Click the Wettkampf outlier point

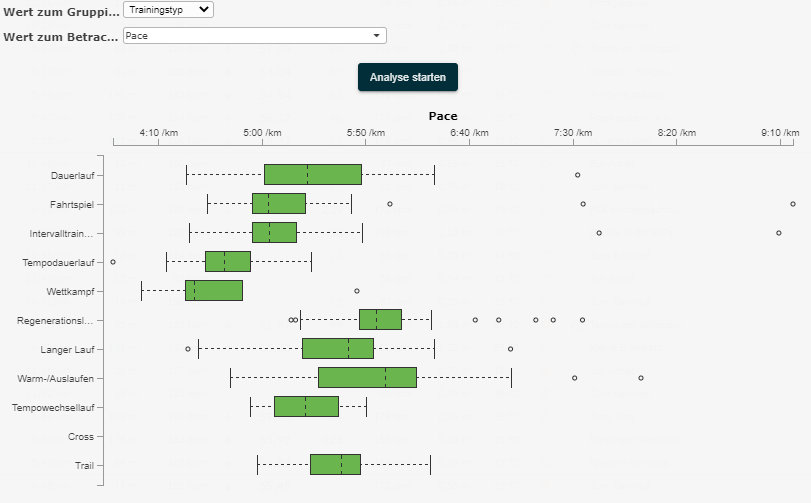click(x=357, y=291)
